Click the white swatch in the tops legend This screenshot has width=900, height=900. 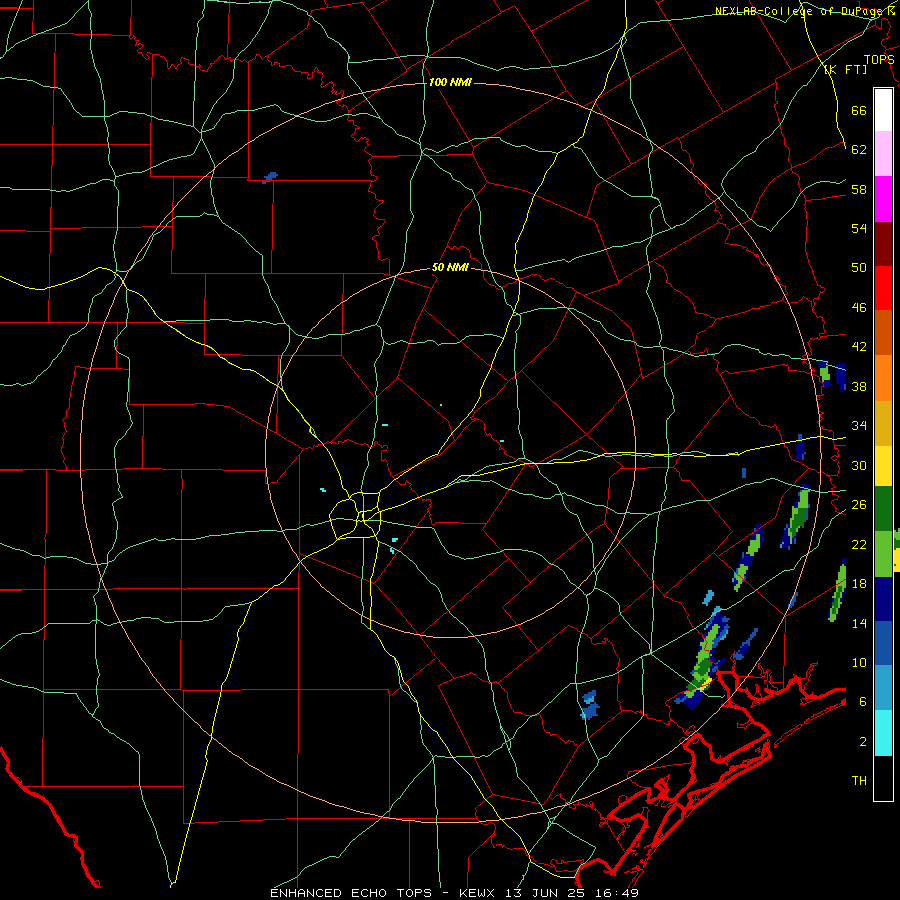pyautogui.click(x=883, y=110)
